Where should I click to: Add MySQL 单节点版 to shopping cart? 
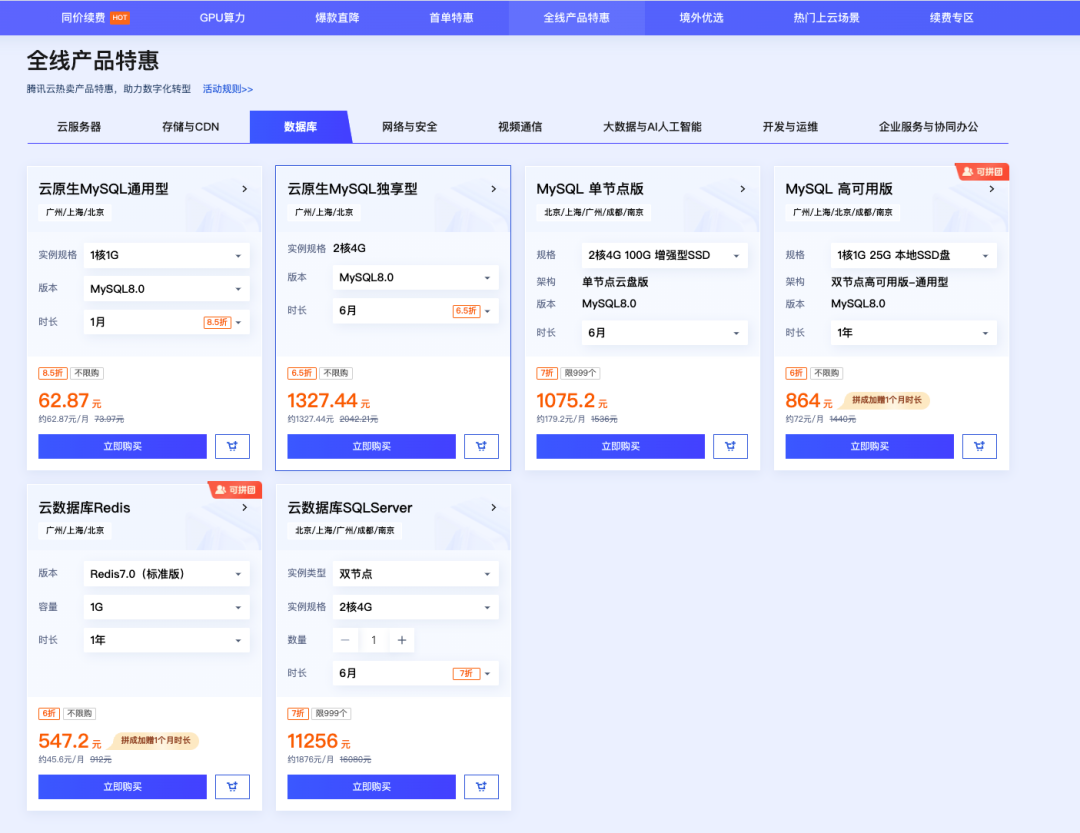[730, 446]
